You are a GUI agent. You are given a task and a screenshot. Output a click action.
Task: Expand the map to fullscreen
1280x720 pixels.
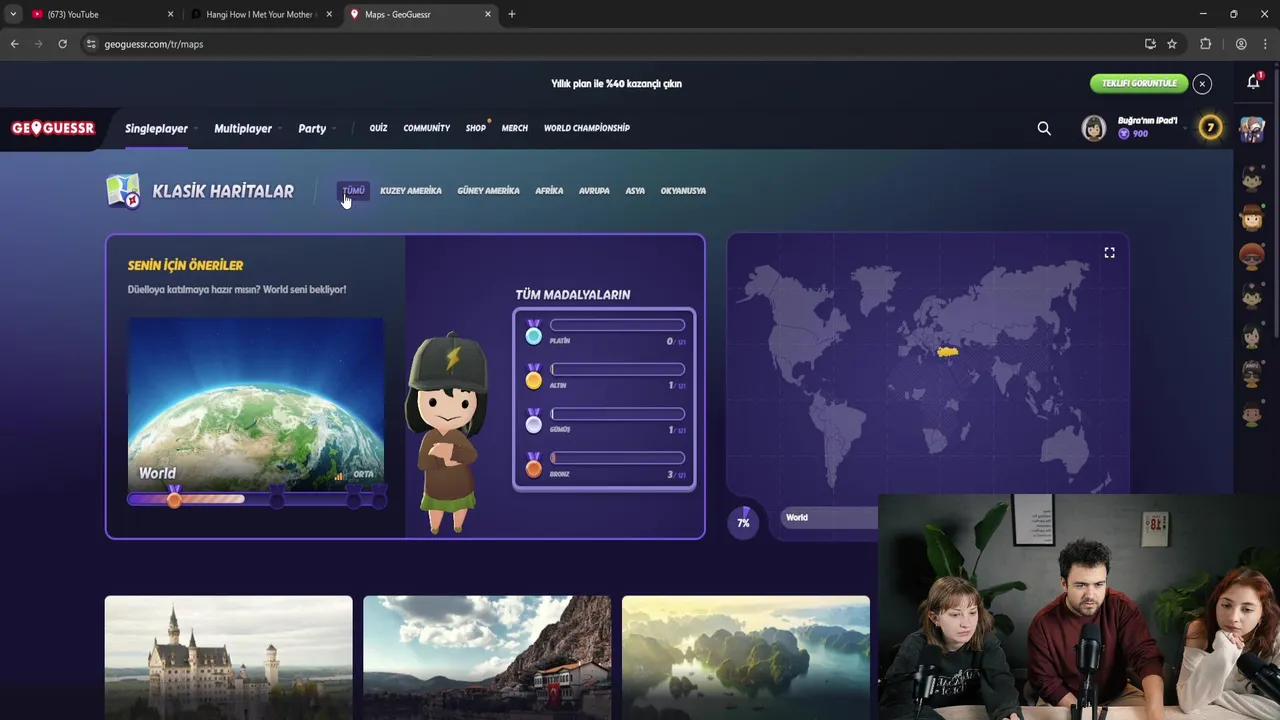click(1109, 253)
